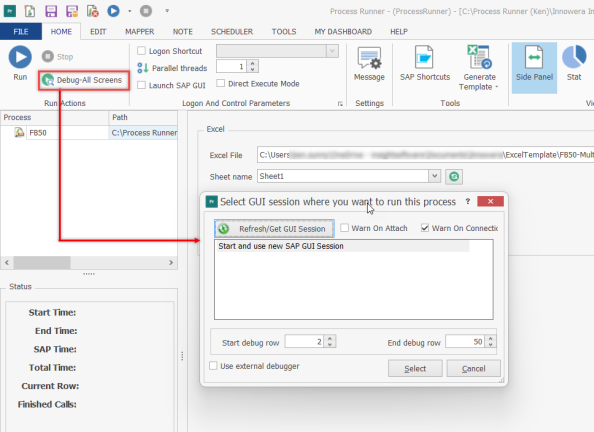This screenshot has width=594, height=432.
Task: Switch to the SCHEDULER ribbon tab
Action: pos(232,31)
